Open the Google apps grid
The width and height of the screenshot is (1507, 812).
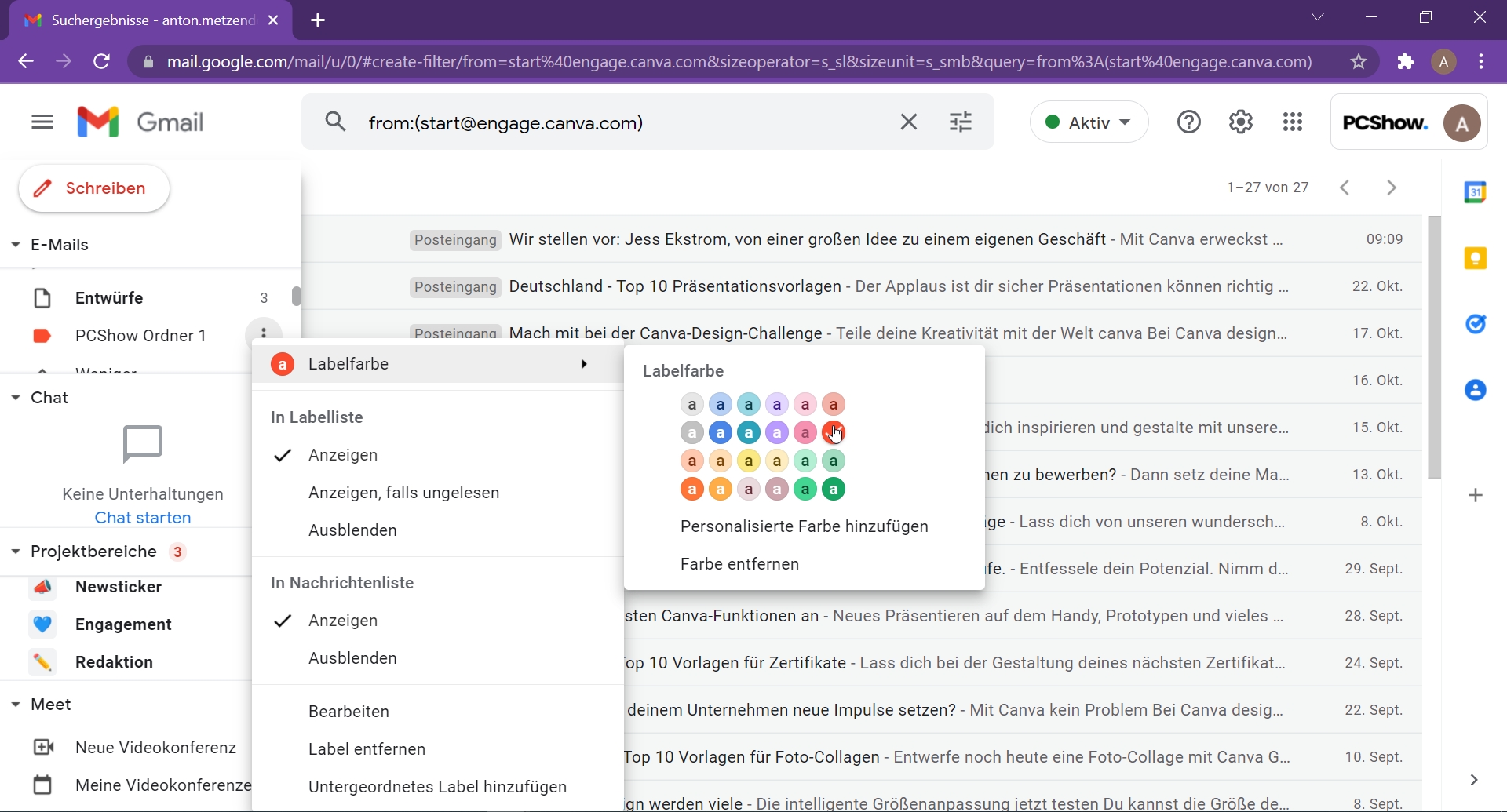tap(1293, 122)
